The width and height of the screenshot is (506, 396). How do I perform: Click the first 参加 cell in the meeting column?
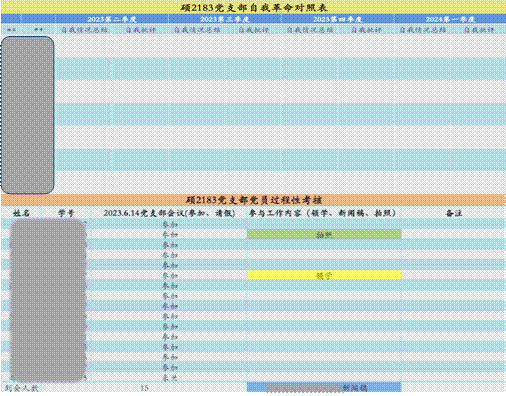169,224
